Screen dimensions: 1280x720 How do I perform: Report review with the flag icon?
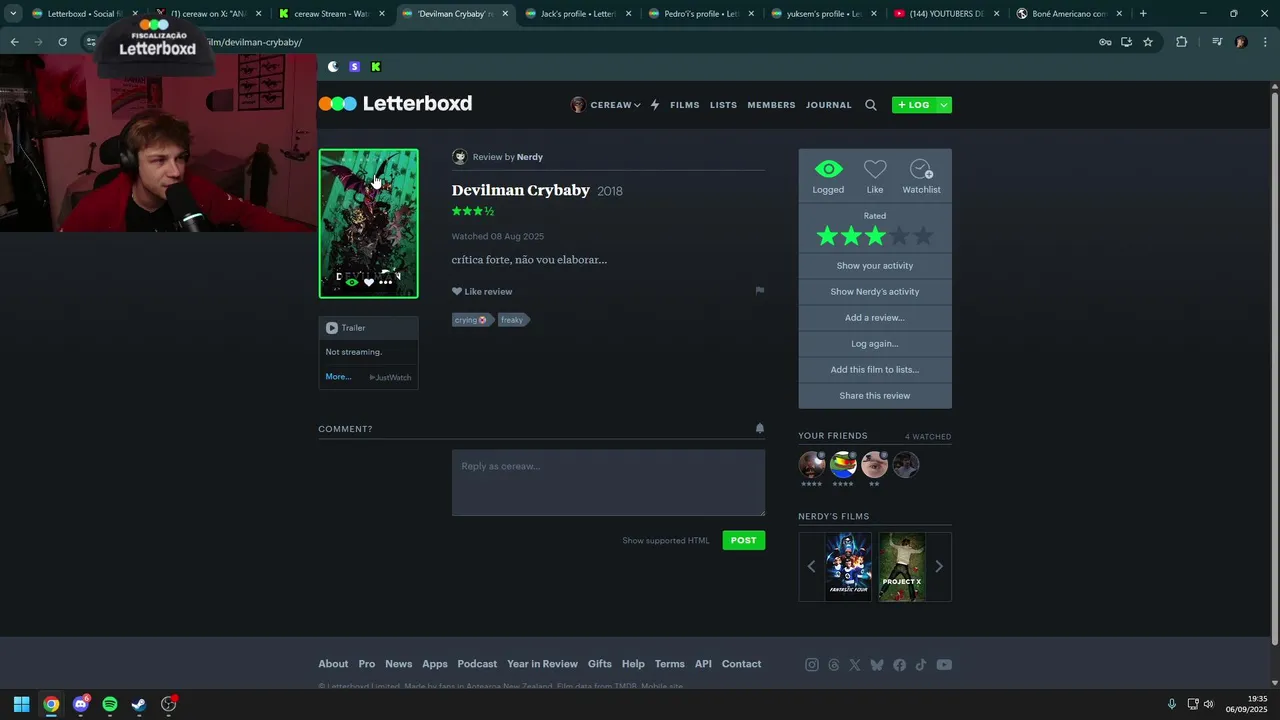pyautogui.click(x=760, y=291)
